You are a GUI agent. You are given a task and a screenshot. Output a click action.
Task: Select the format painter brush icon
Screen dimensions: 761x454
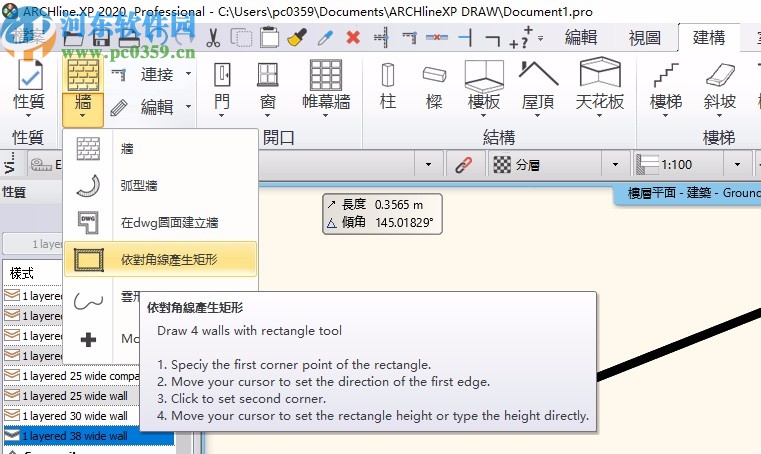pyautogui.click(x=297, y=37)
